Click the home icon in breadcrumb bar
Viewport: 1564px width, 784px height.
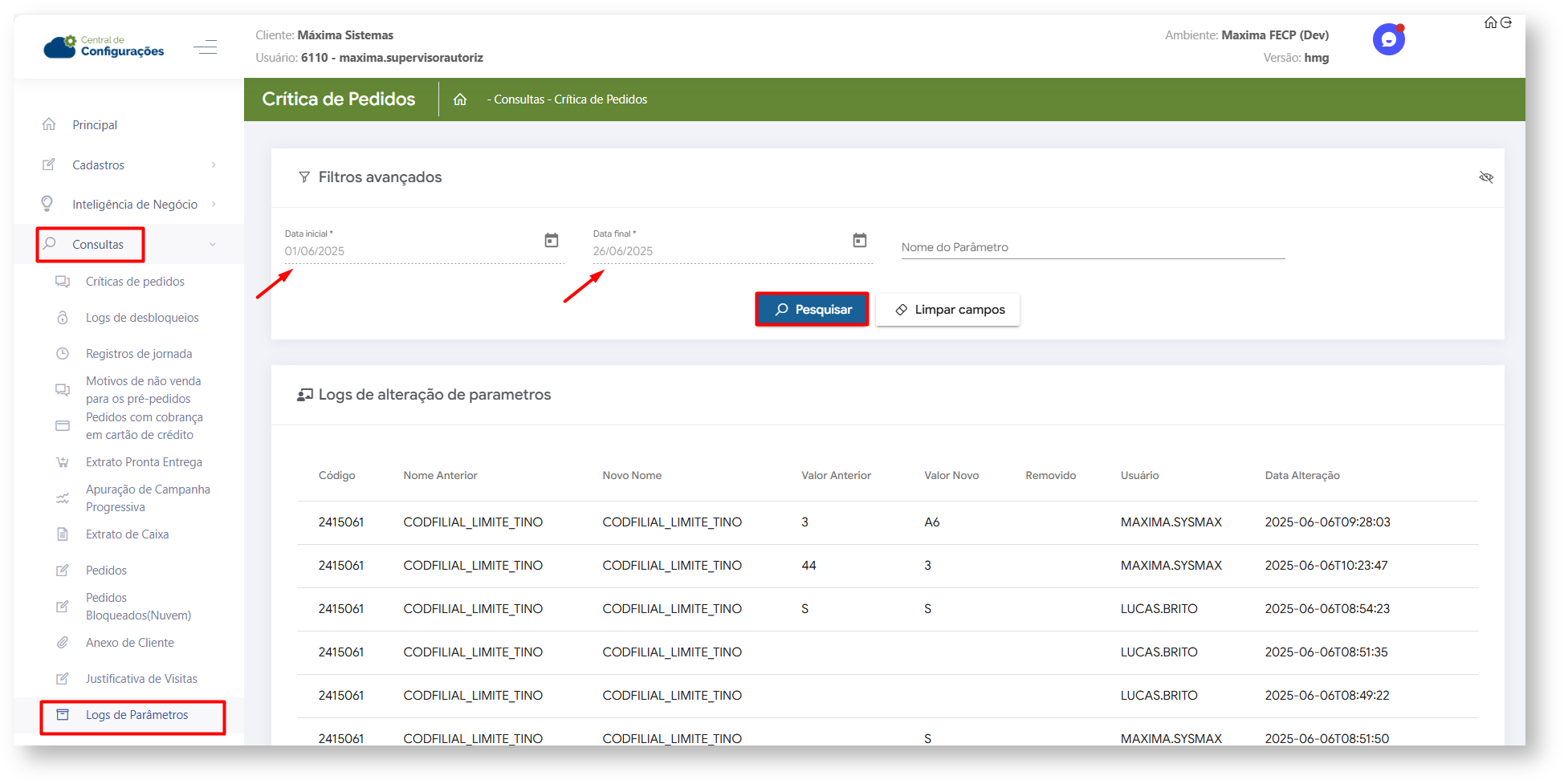point(460,100)
